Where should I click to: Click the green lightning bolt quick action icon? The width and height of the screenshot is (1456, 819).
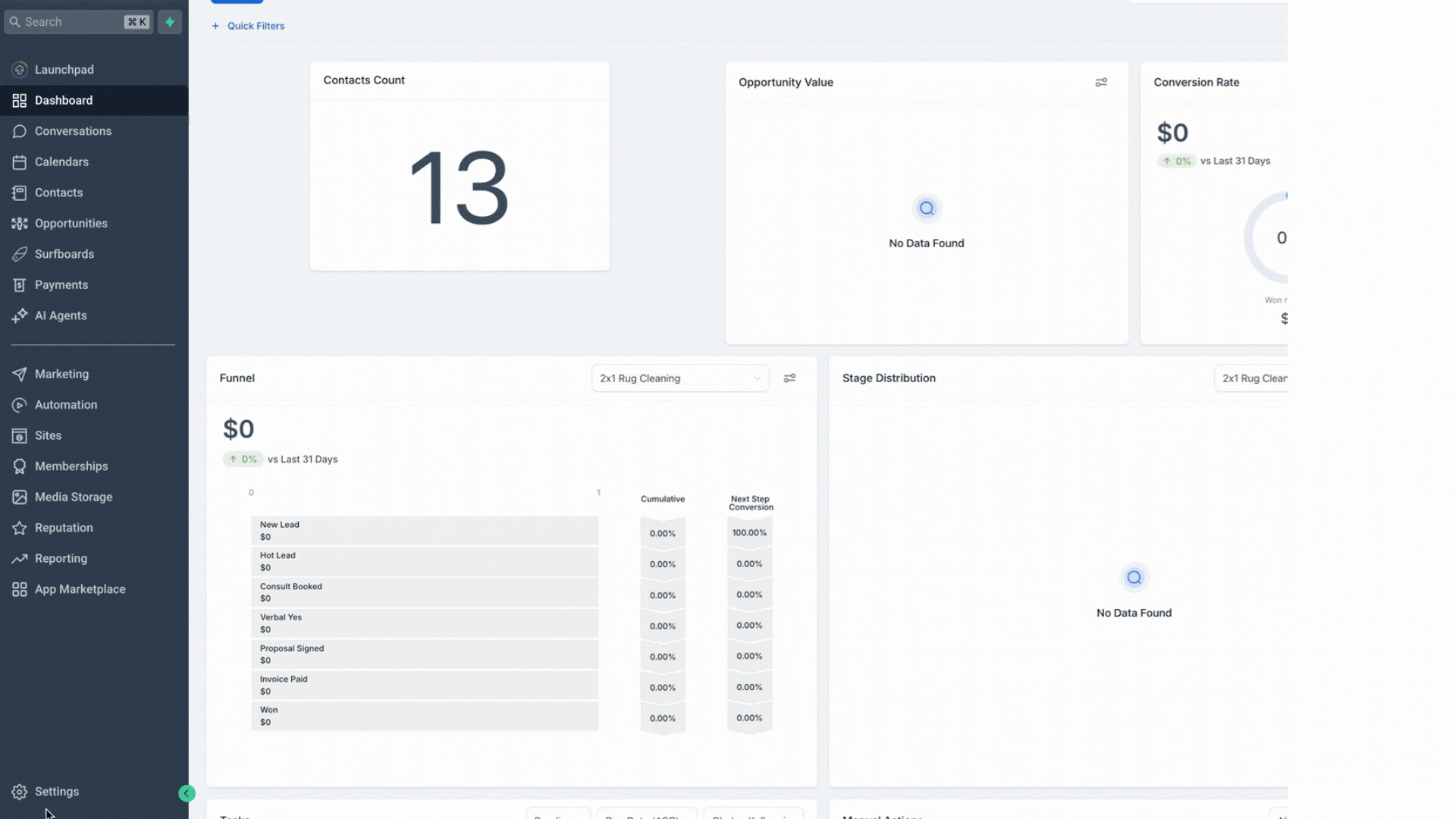pyautogui.click(x=170, y=22)
